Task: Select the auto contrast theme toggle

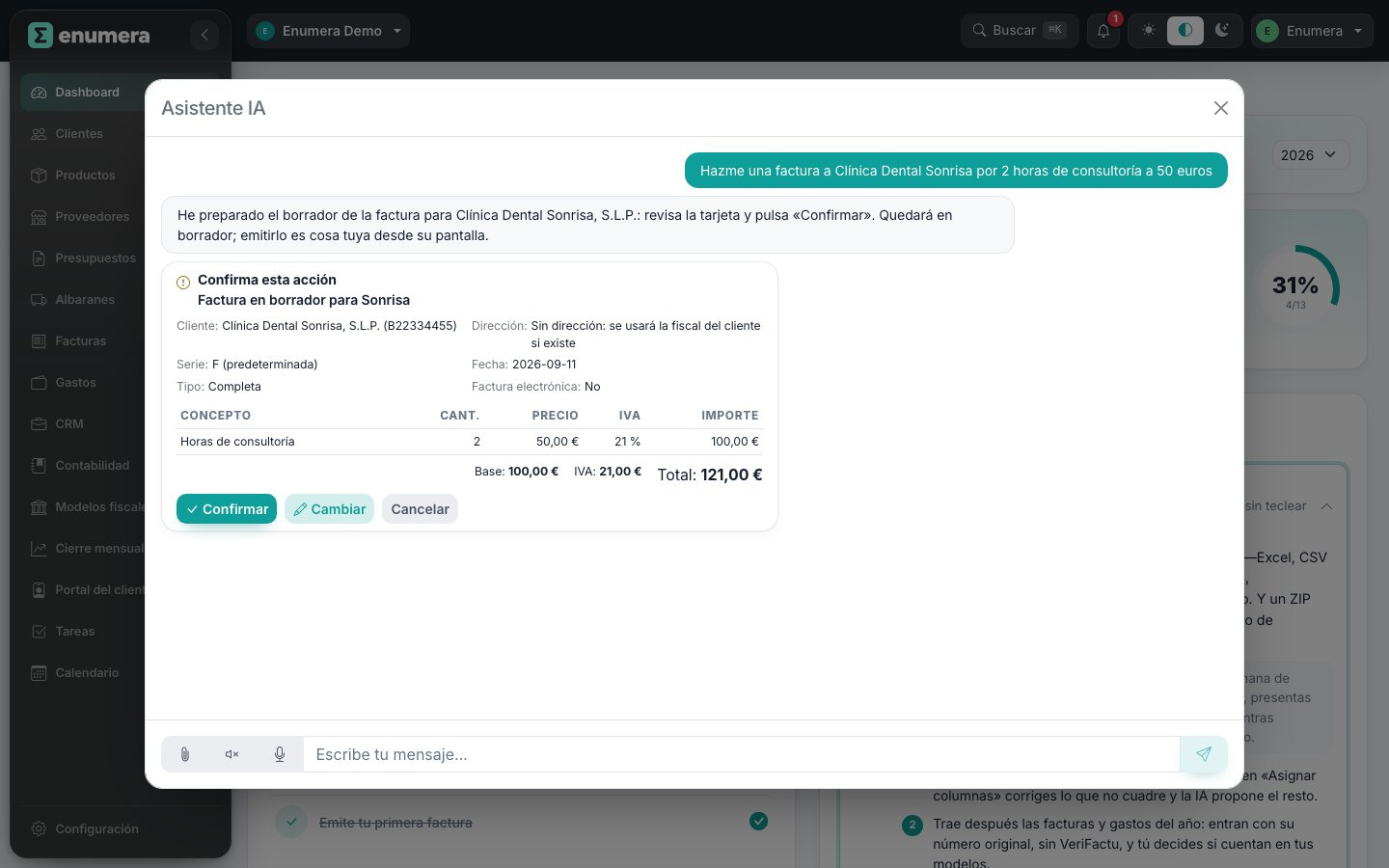Action: 1185,30
